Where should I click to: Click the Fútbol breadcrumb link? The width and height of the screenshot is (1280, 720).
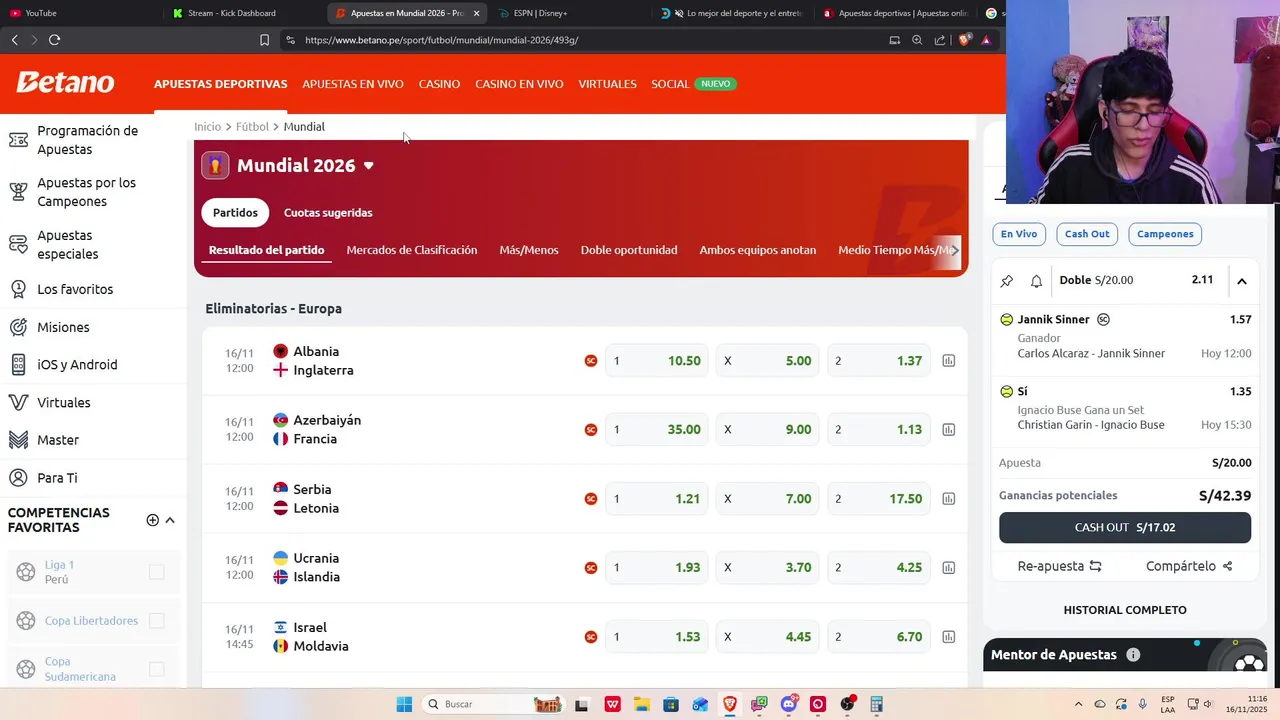point(252,127)
